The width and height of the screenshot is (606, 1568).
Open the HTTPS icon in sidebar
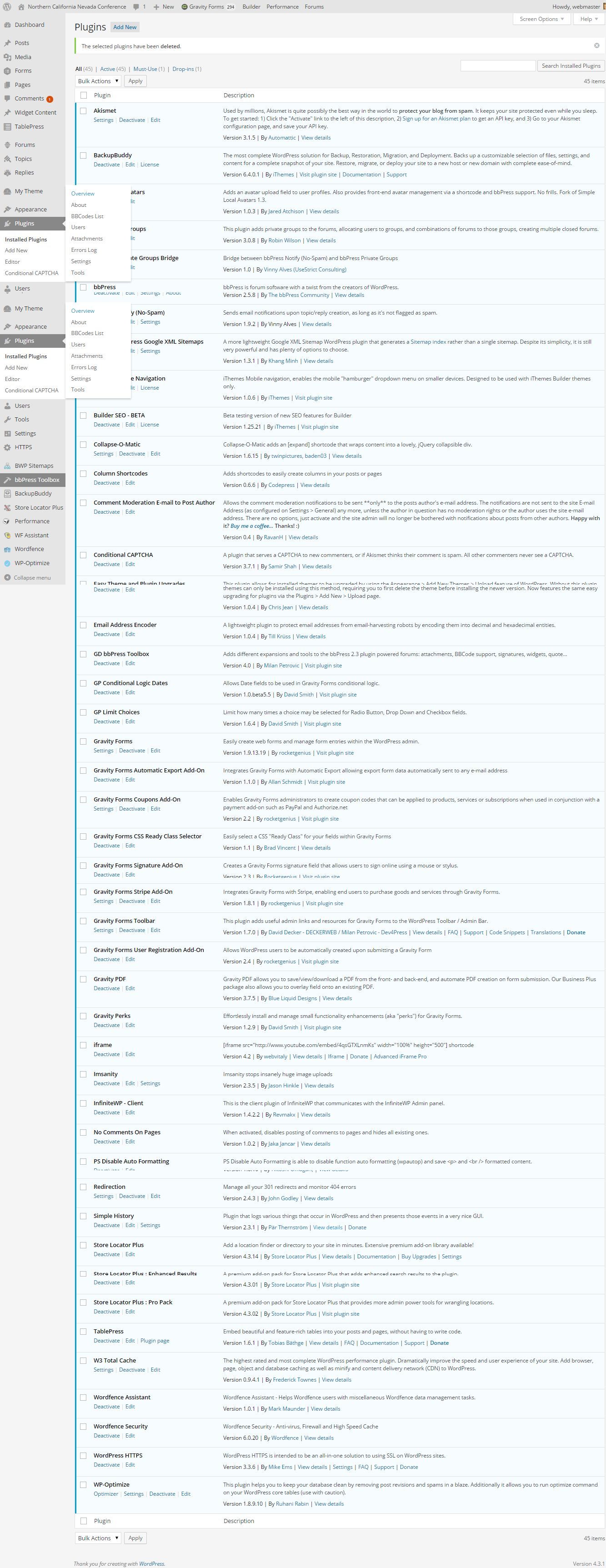tap(7, 447)
